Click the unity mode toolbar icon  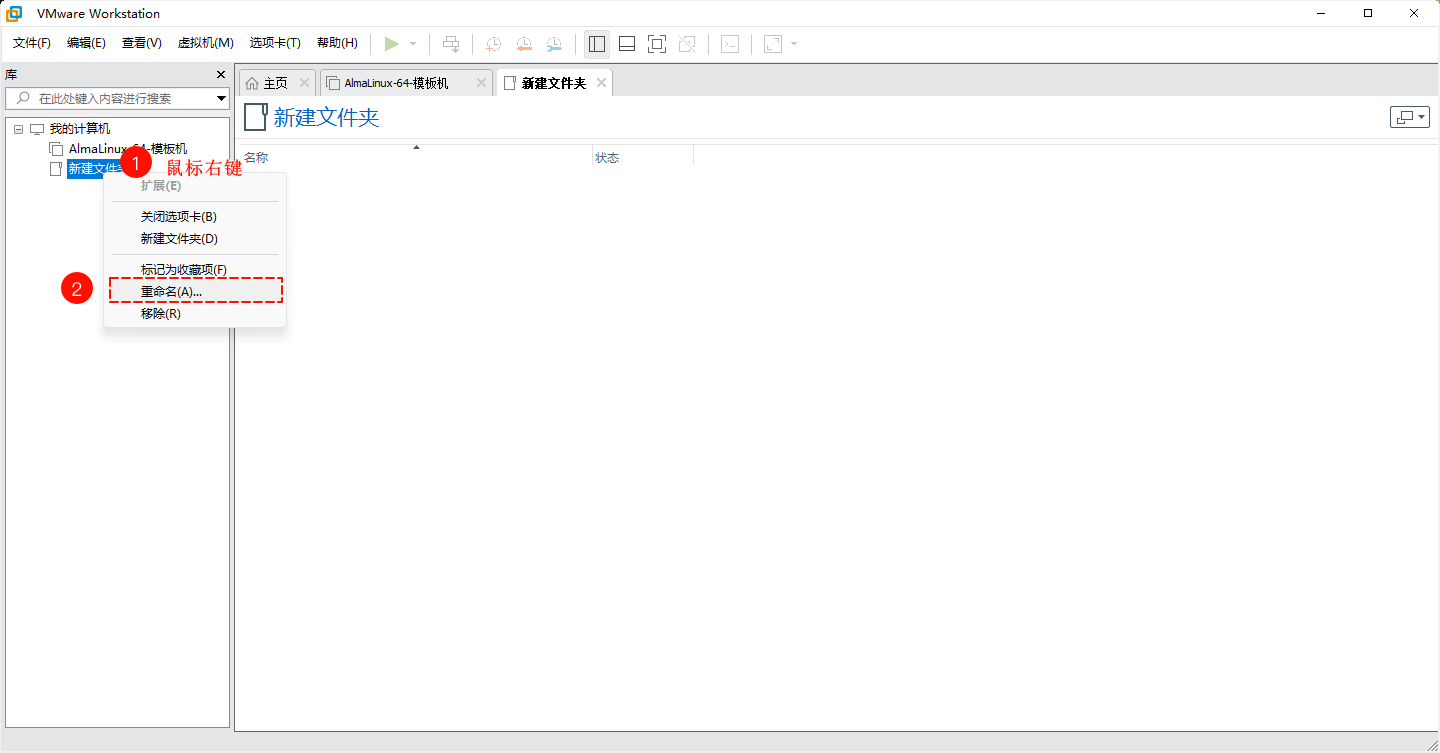coord(686,44)
